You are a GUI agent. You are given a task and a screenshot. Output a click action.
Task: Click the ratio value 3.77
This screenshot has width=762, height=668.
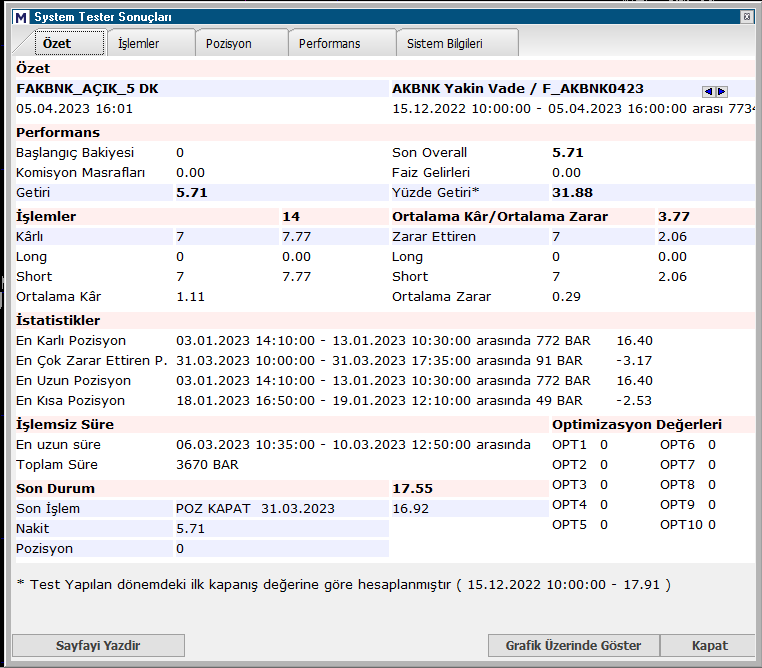pyautogui.click(x=674, y=216)
